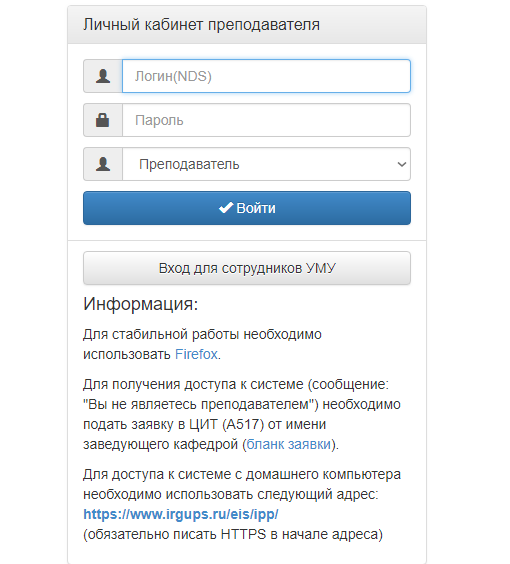
Task: Click the text about the home computer address
Action: pos(242,484)
